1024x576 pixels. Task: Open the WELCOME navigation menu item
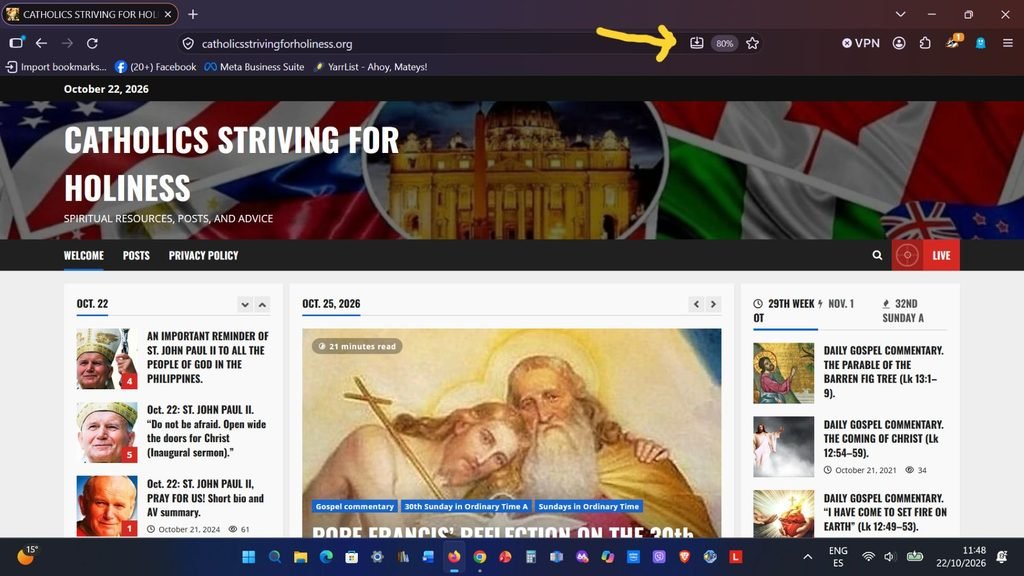84,255
